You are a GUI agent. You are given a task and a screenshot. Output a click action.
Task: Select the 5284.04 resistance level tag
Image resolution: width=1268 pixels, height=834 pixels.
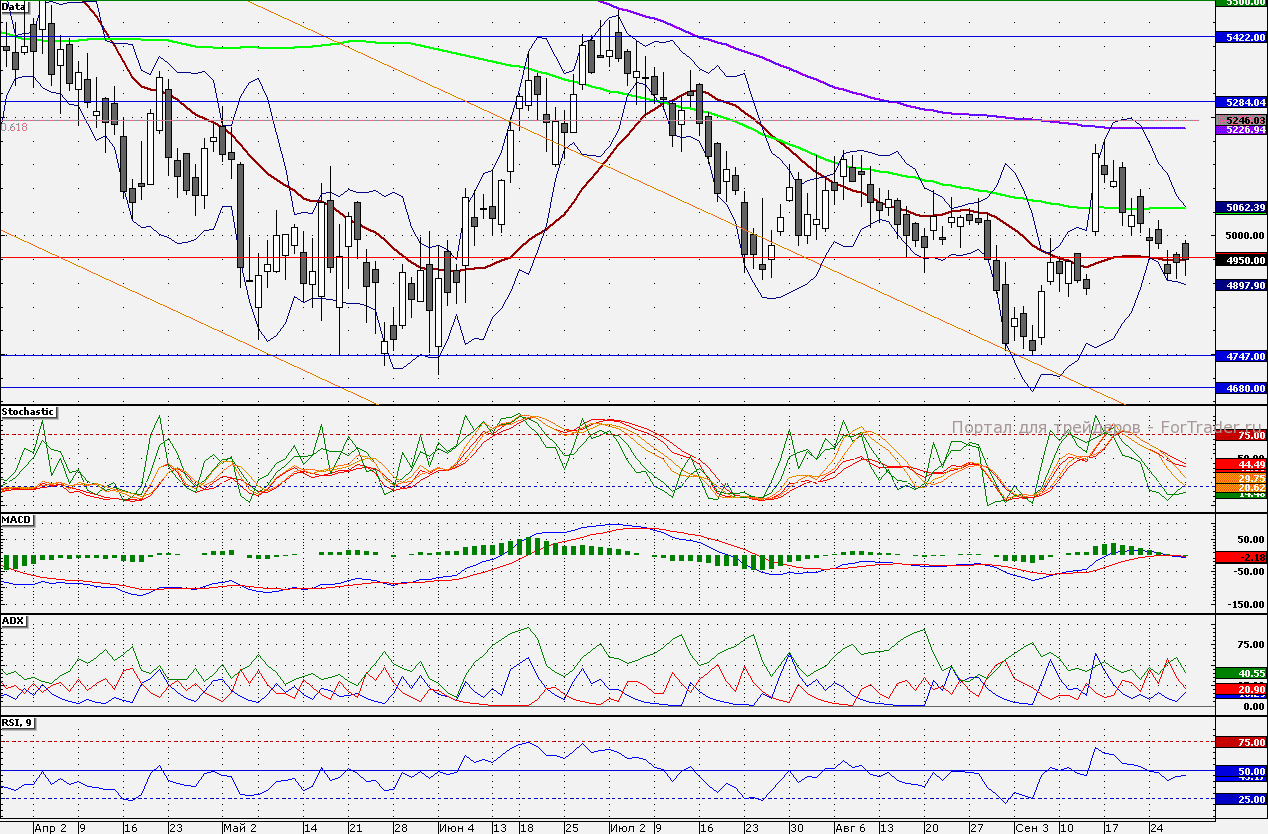coord(1239,102)
